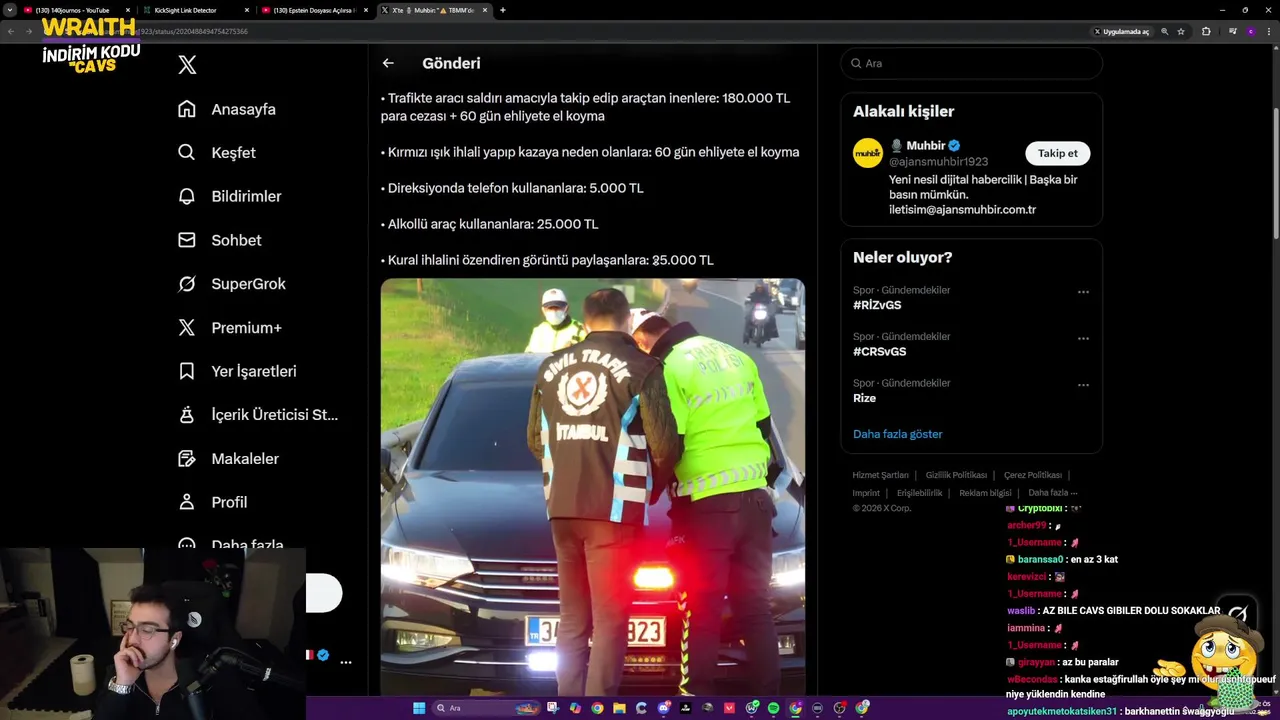Open options for #RİZvGS trend
This screenshot has width=1280, height=720.
click(1083, 292)
